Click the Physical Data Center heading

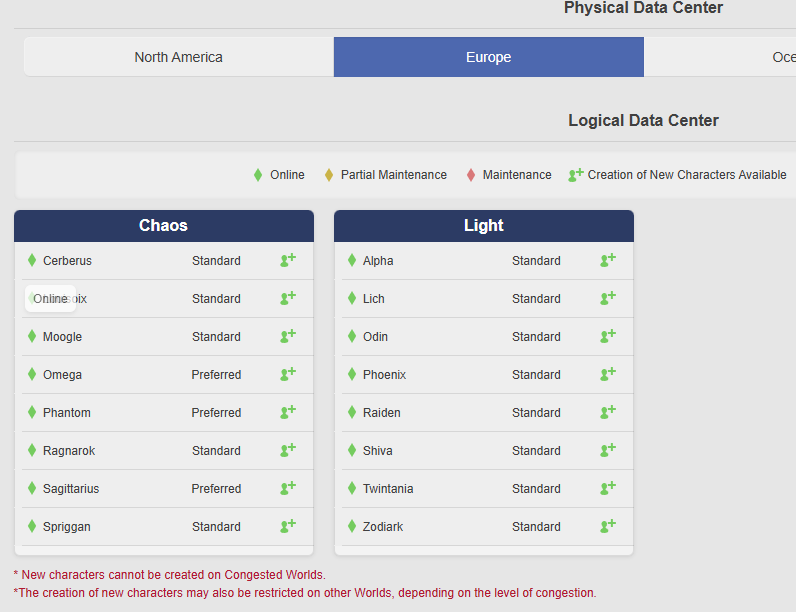643,8
